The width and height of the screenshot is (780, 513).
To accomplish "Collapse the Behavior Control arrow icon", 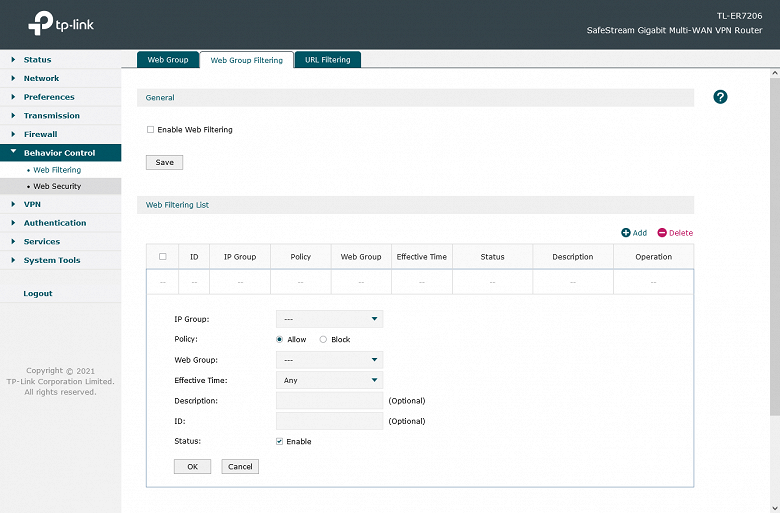I will pyautogui.click(x=13, y=152).
